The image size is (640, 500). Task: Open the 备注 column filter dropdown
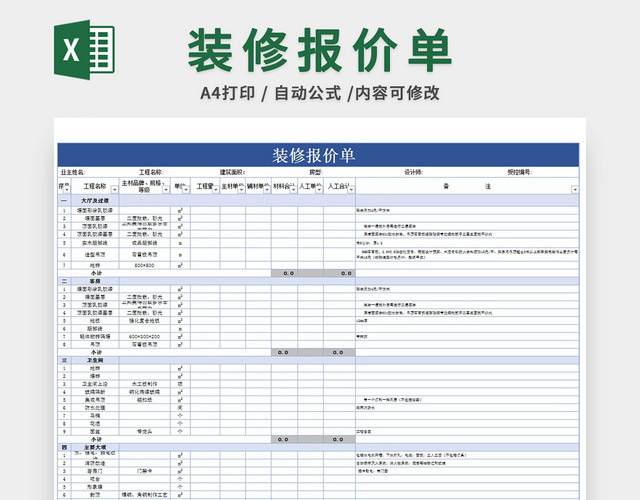click(x=575, y=190)
